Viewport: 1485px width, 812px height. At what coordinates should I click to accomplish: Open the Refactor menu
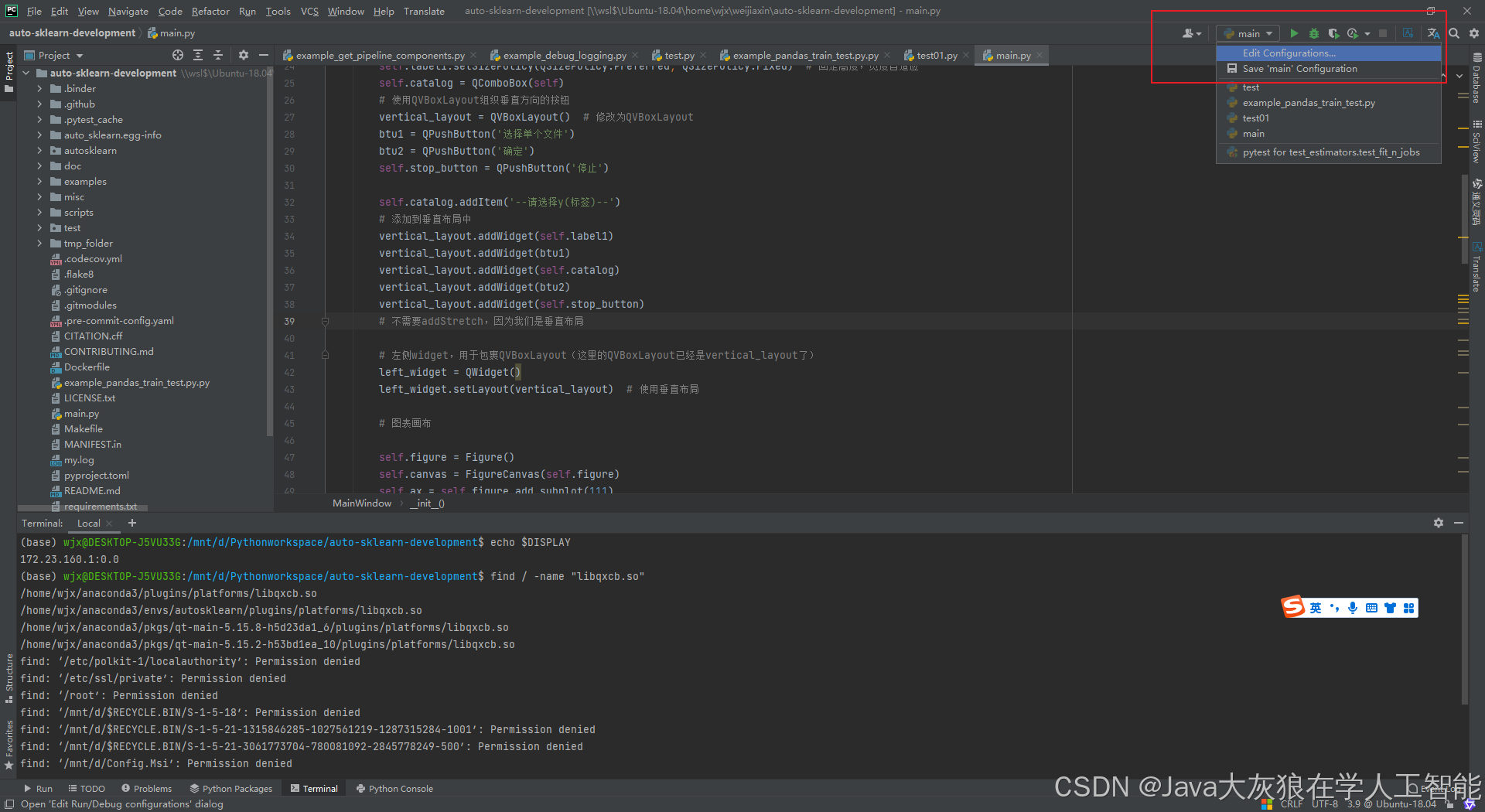210,11
